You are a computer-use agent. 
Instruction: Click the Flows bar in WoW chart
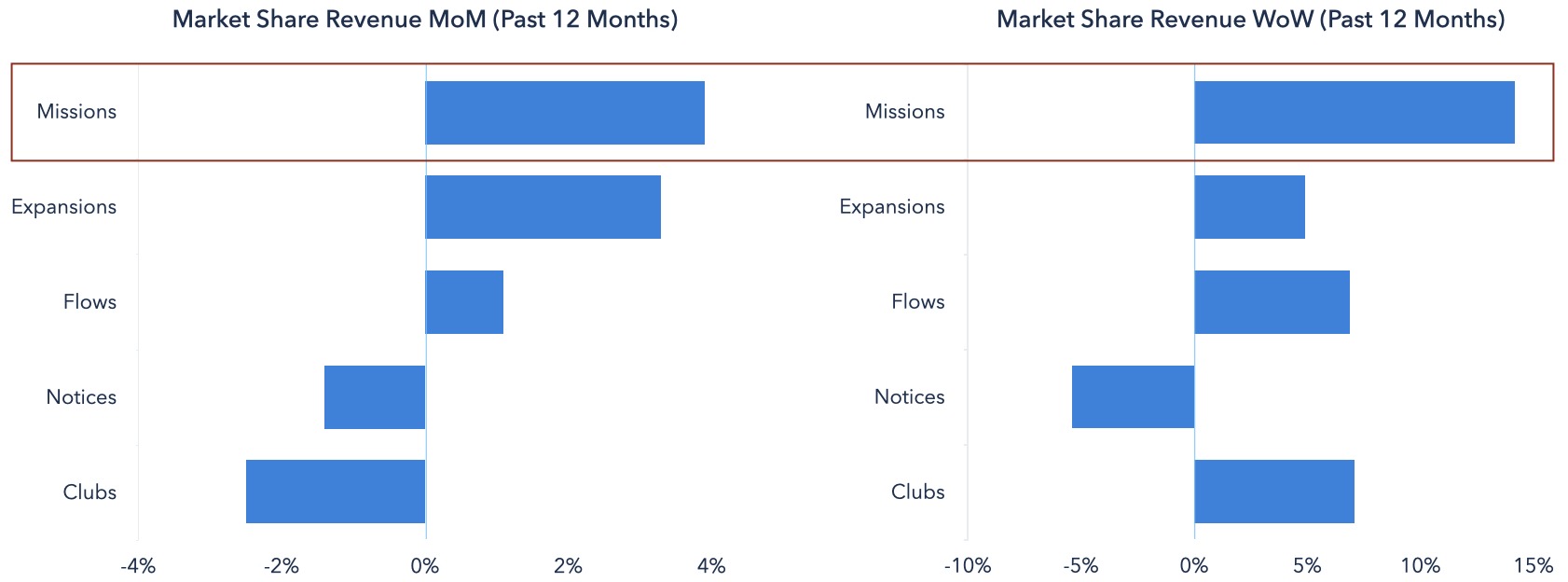1272,302
